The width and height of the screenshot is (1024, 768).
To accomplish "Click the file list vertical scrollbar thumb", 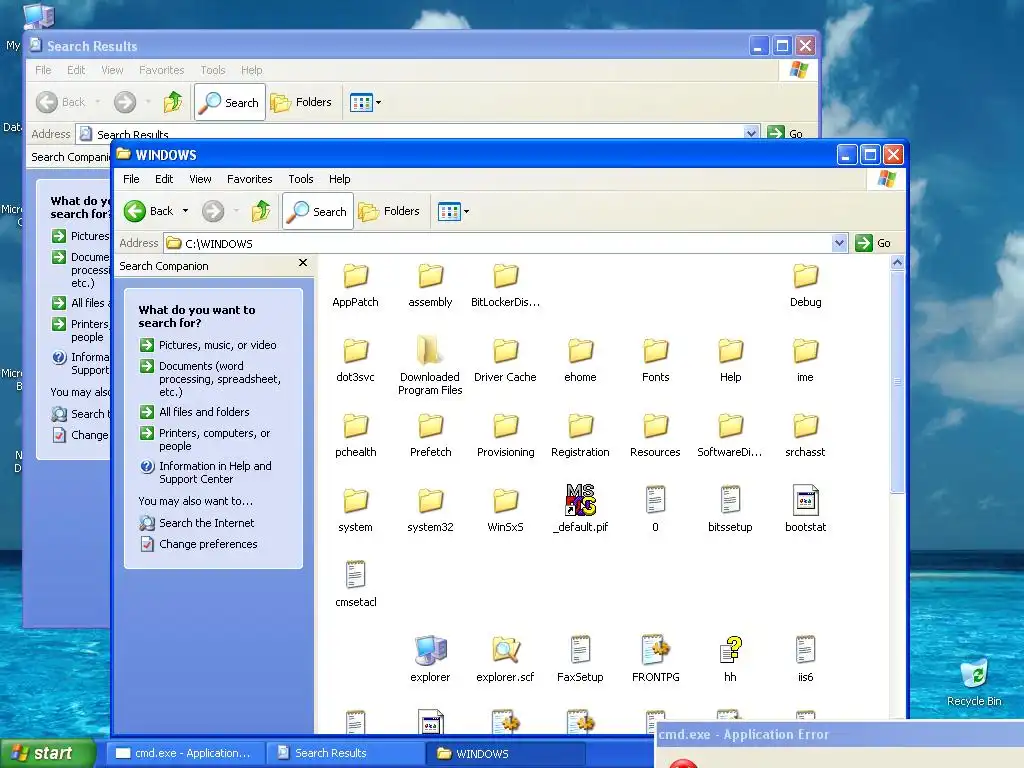I will 897,382.
